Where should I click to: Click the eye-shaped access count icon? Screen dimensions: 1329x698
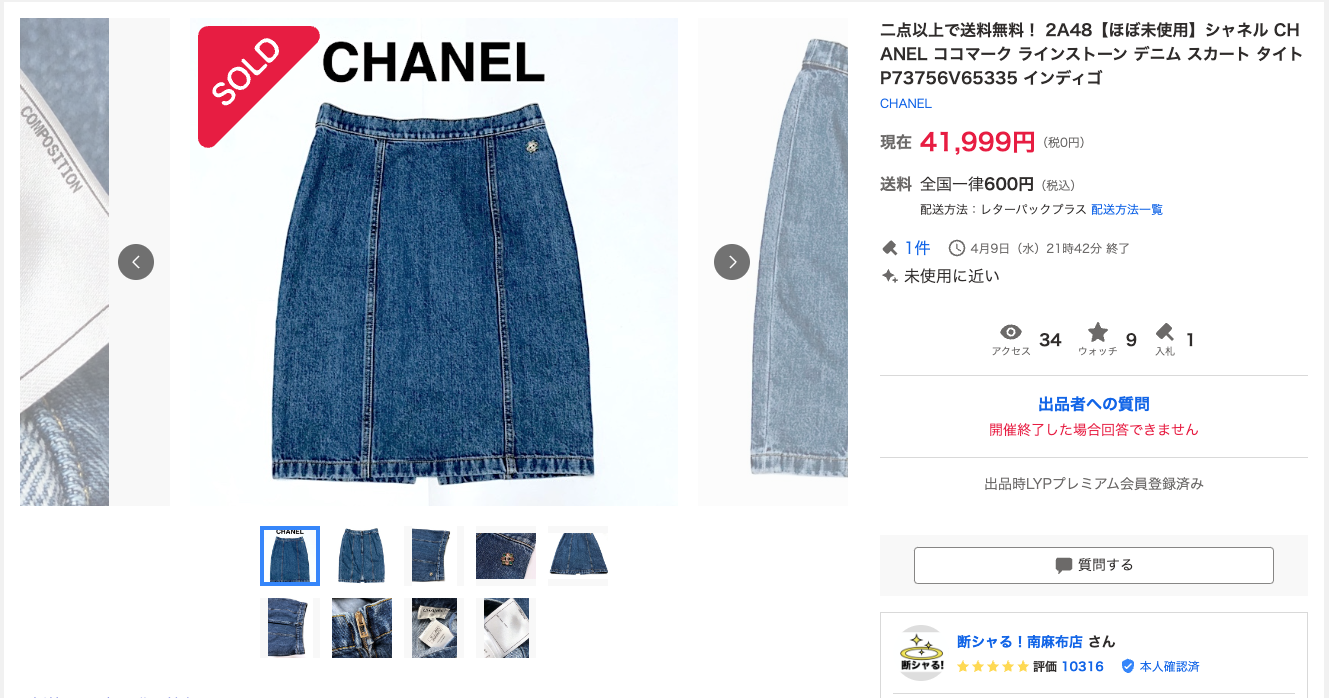[x=1011, y=332]
